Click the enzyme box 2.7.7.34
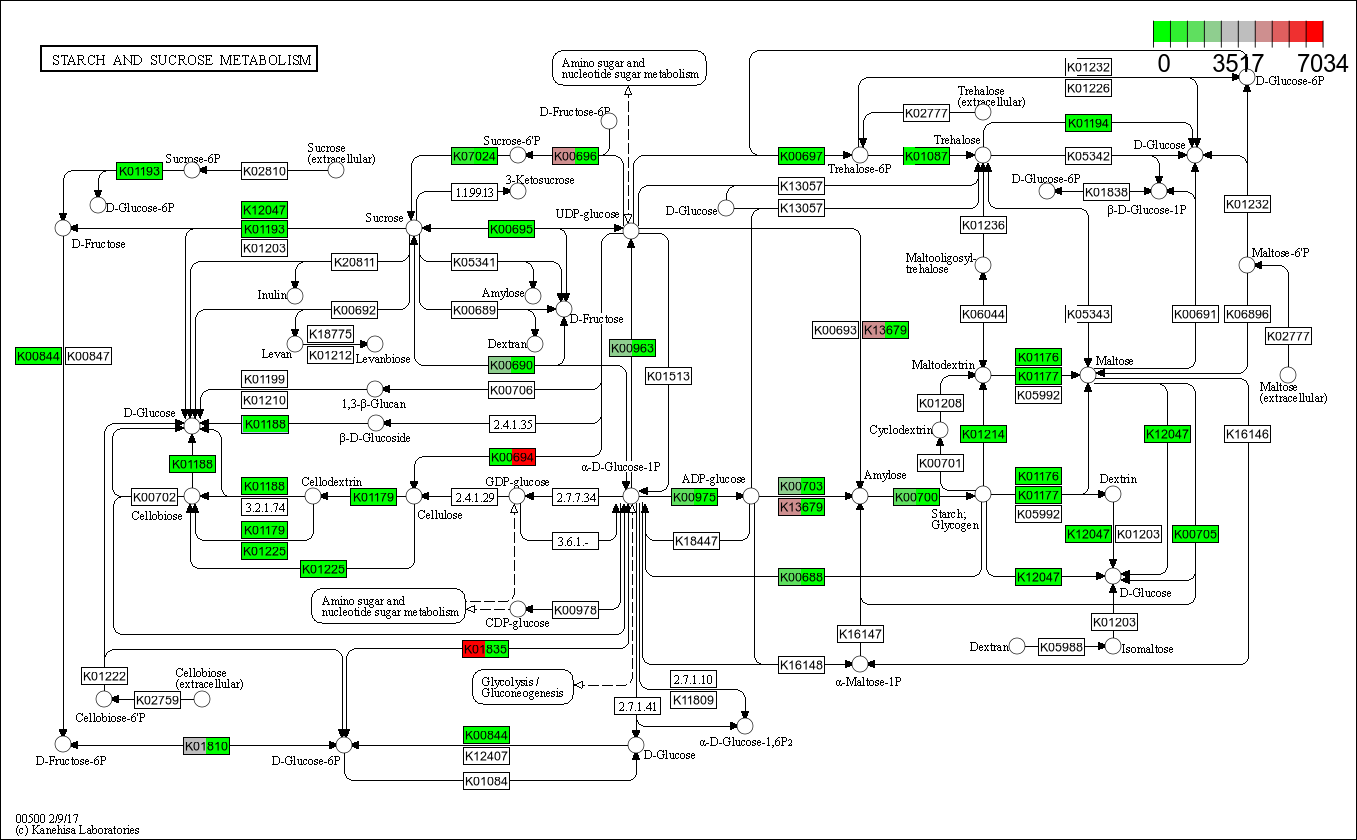Viewport: 1357px width, 840px height. (576, 497)
